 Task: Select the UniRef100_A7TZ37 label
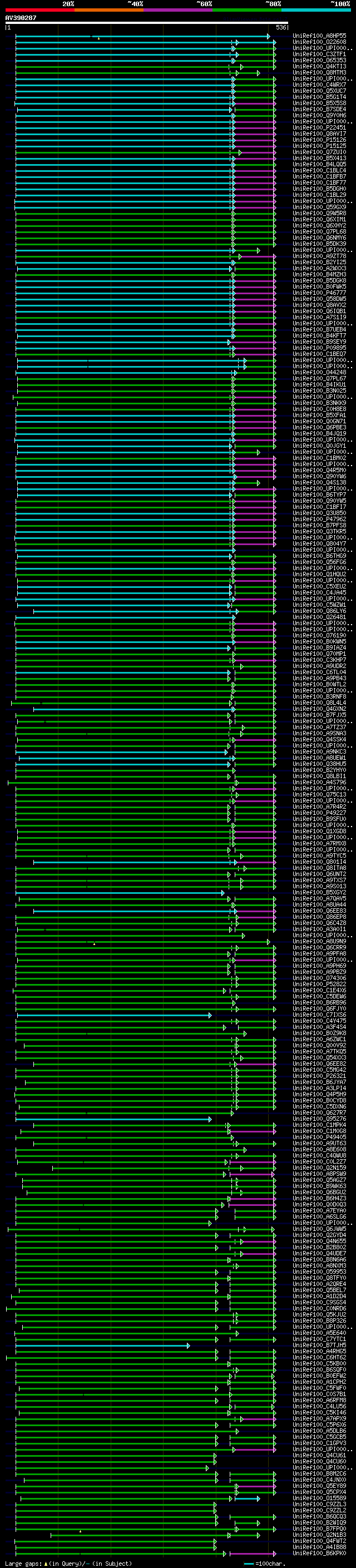click(x=319, y=728)
